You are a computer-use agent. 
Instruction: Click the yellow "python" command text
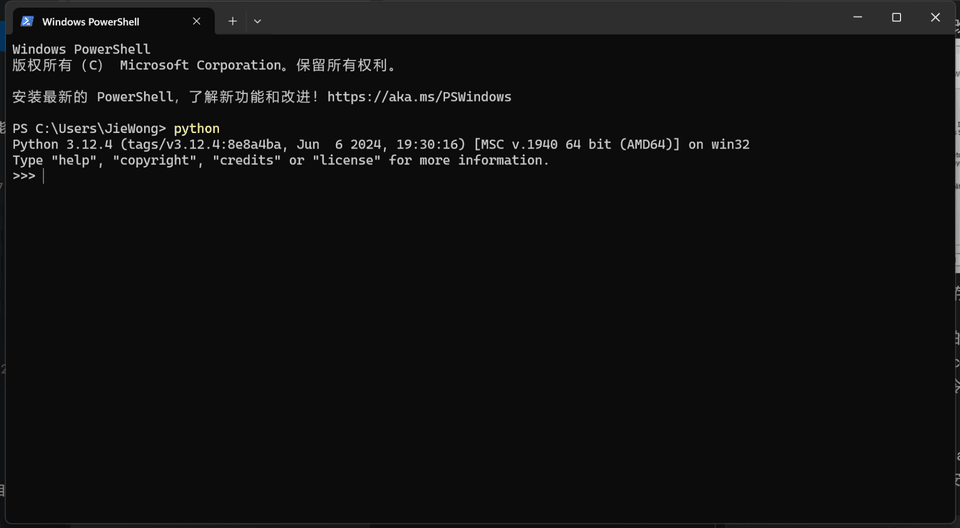[x=196, y=129]
